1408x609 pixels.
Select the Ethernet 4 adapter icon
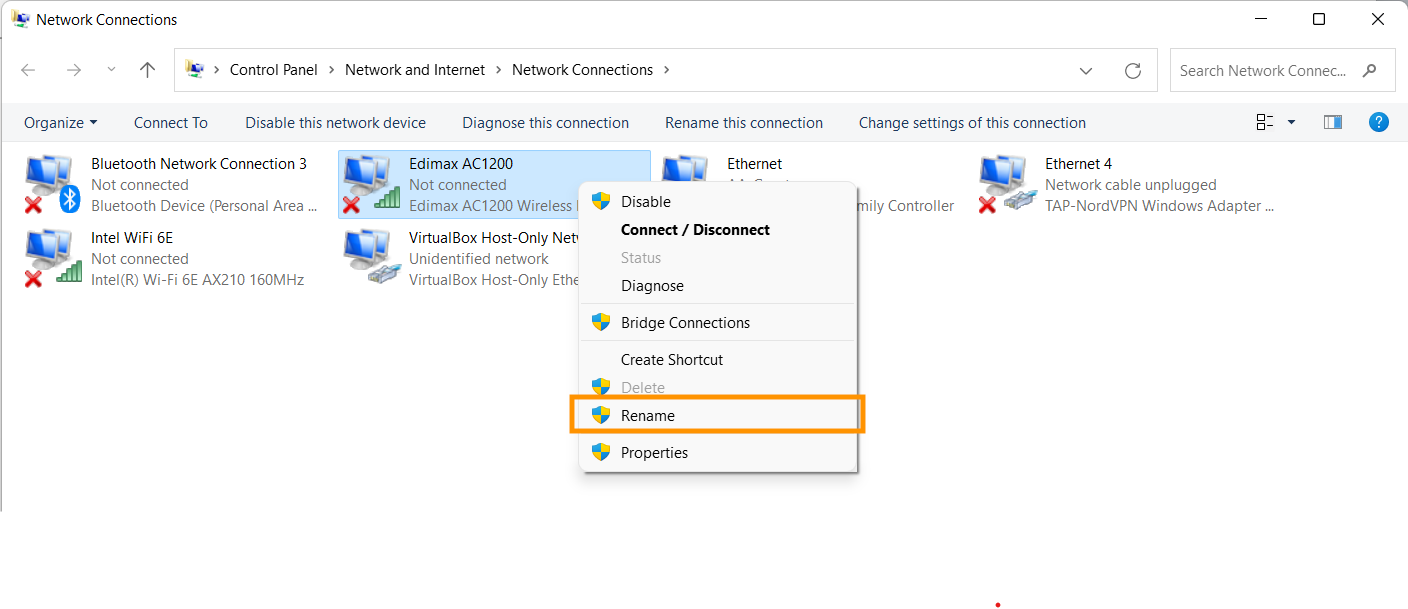1006,185
